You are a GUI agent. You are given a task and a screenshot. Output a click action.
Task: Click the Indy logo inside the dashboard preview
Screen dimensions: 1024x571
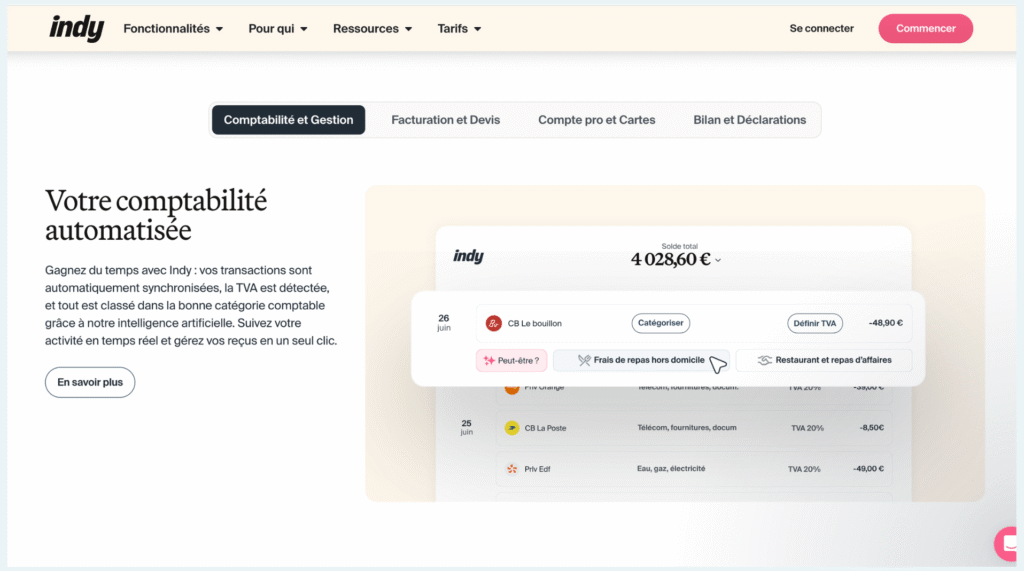click(x=468, y=256)
